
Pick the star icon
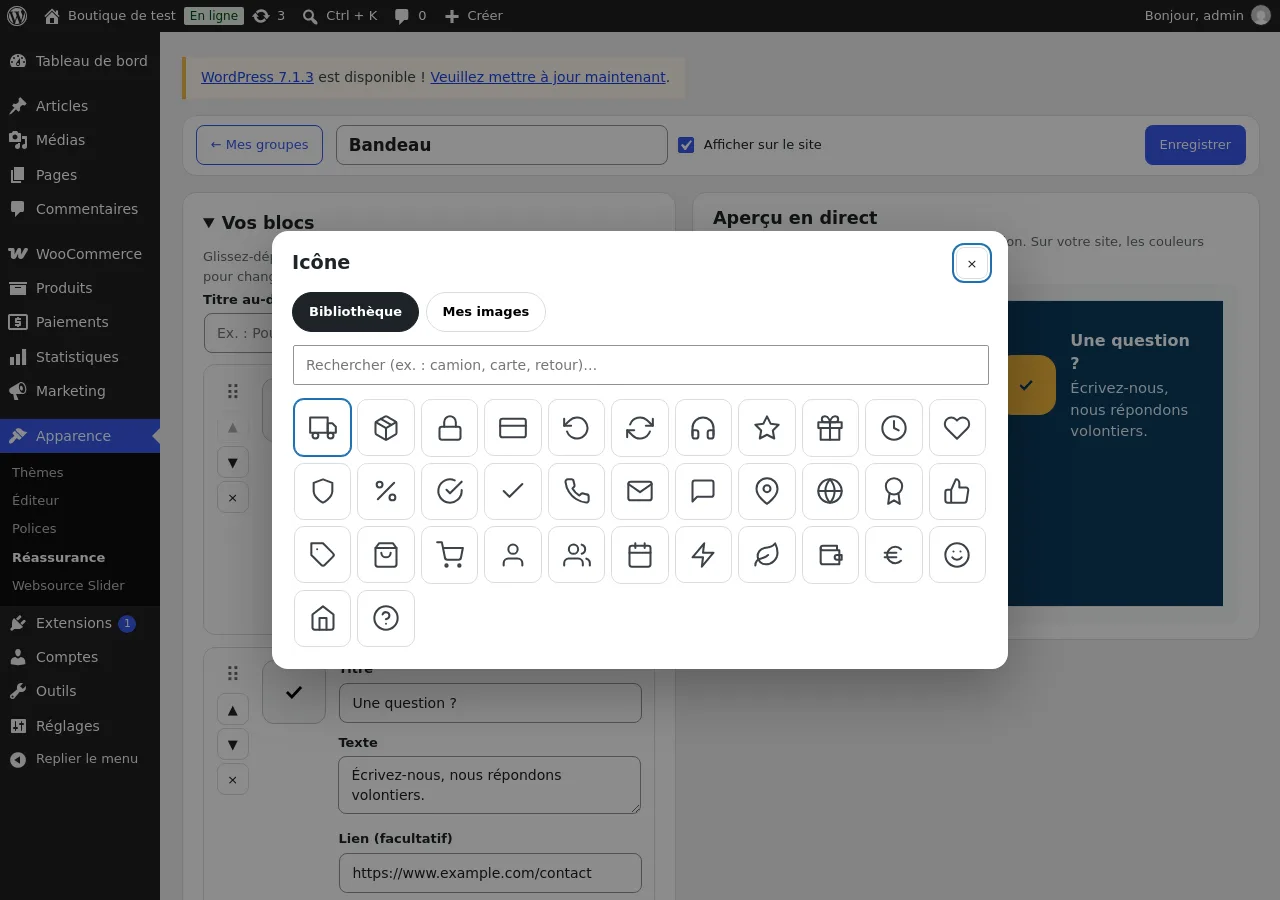(767, 428)
